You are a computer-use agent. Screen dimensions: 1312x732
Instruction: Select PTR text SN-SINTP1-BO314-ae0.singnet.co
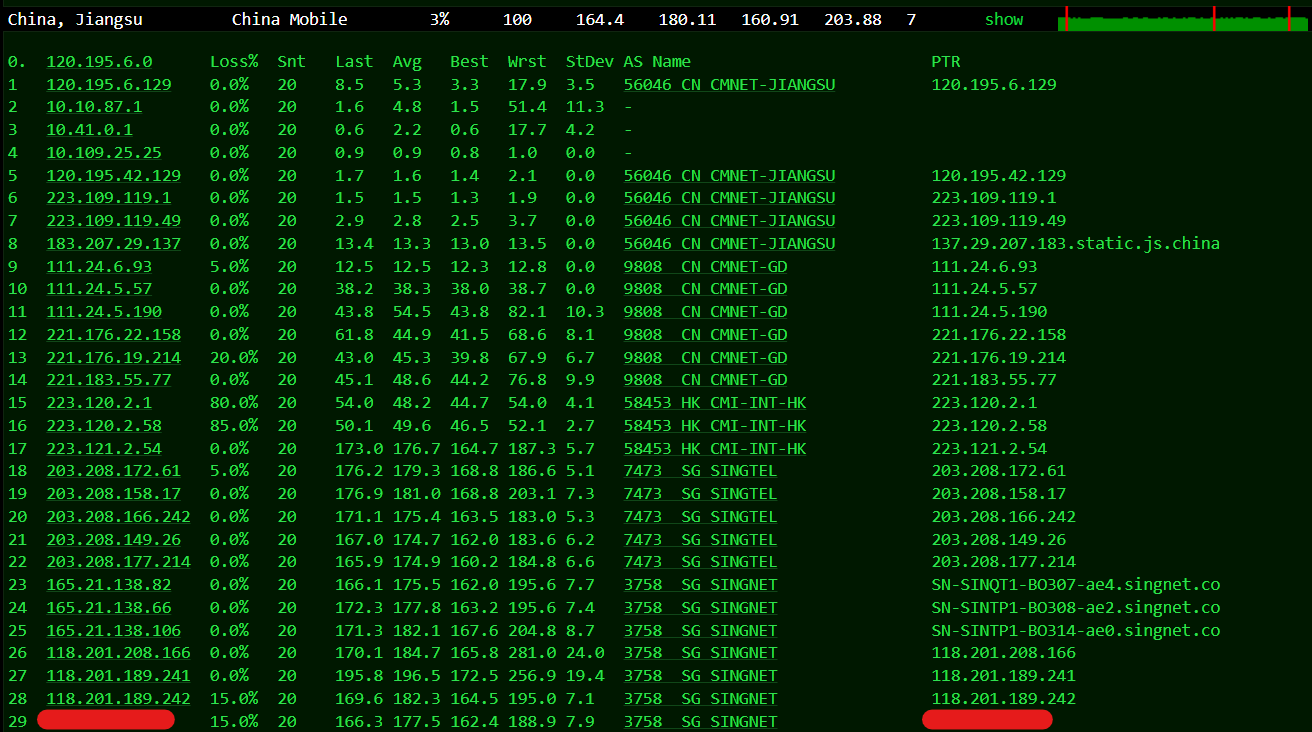1076,631
